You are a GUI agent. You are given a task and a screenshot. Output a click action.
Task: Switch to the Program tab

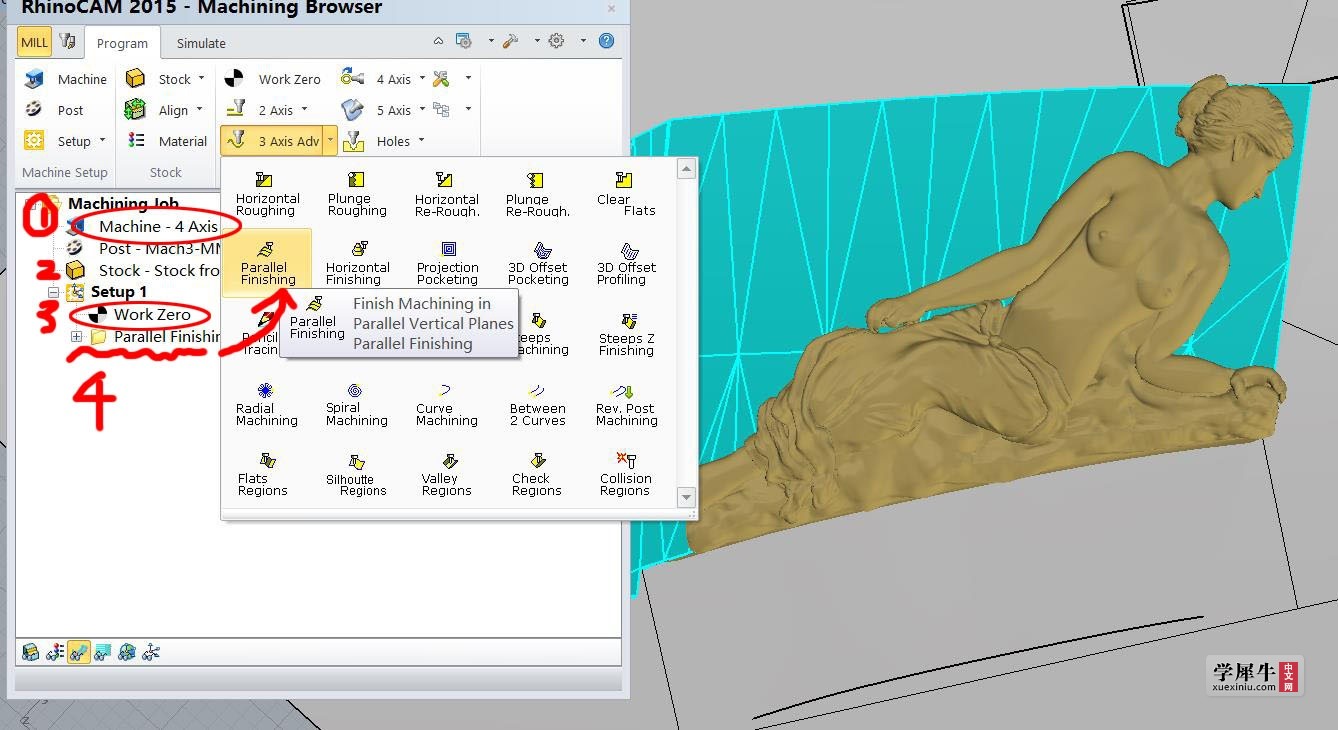[122, 43]
